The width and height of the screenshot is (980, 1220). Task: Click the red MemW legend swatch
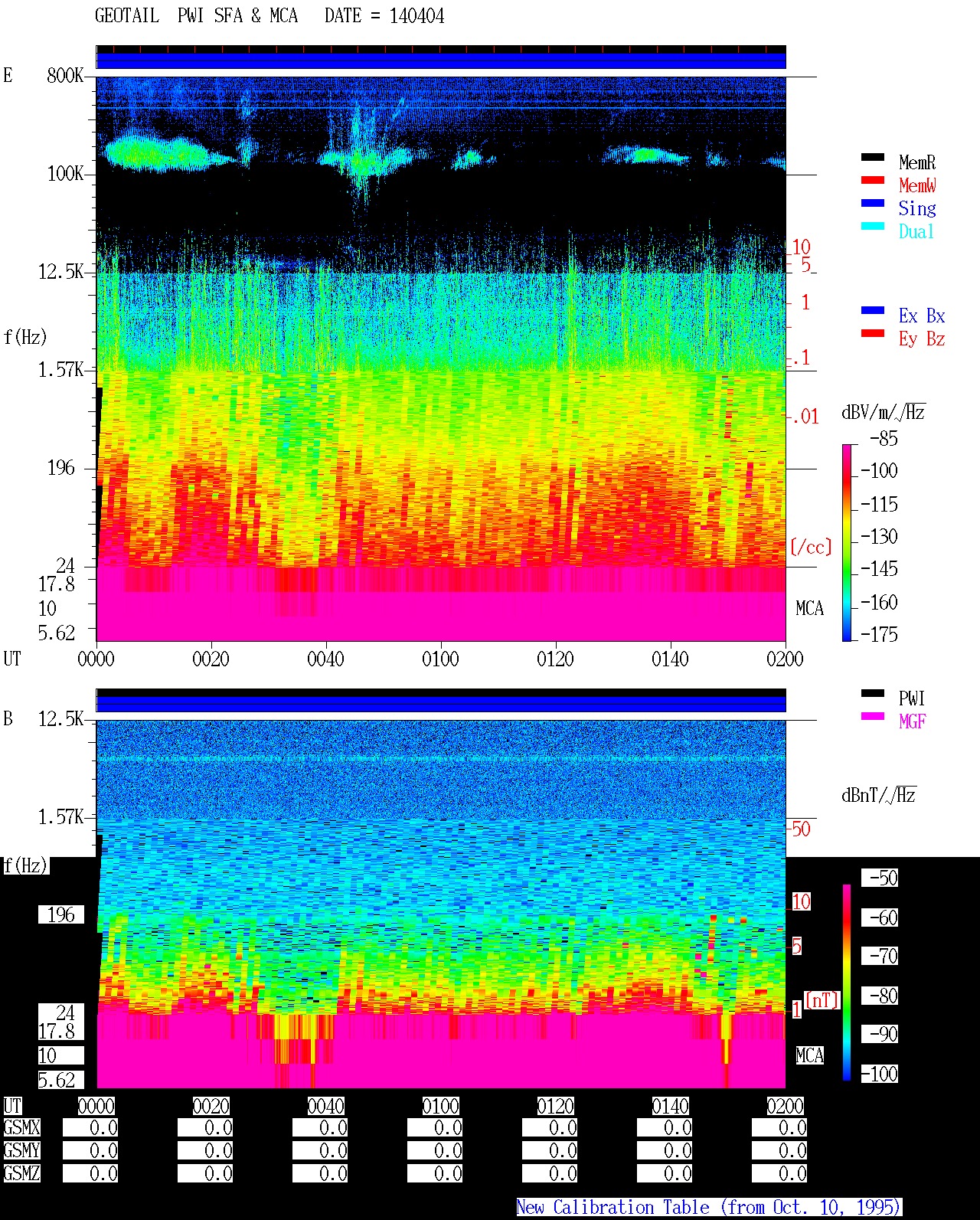(873, 180)
